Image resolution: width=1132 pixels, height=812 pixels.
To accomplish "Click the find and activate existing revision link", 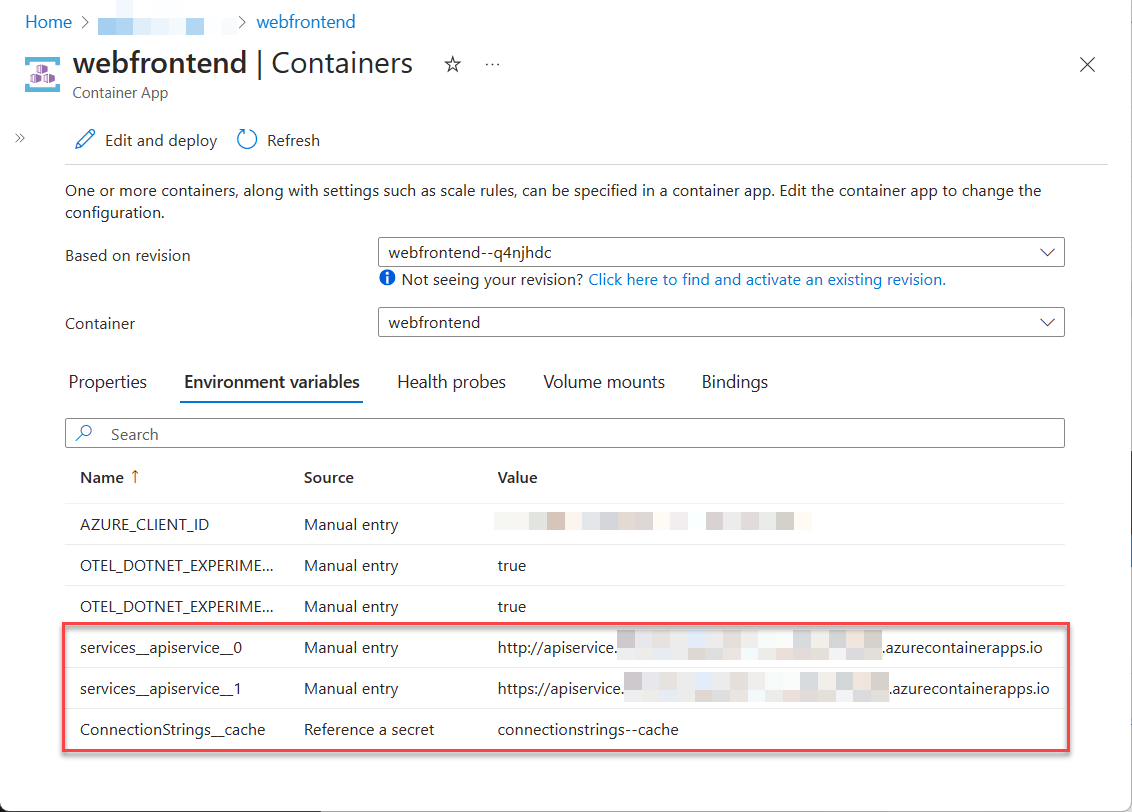I will click(x=766, y=280).
